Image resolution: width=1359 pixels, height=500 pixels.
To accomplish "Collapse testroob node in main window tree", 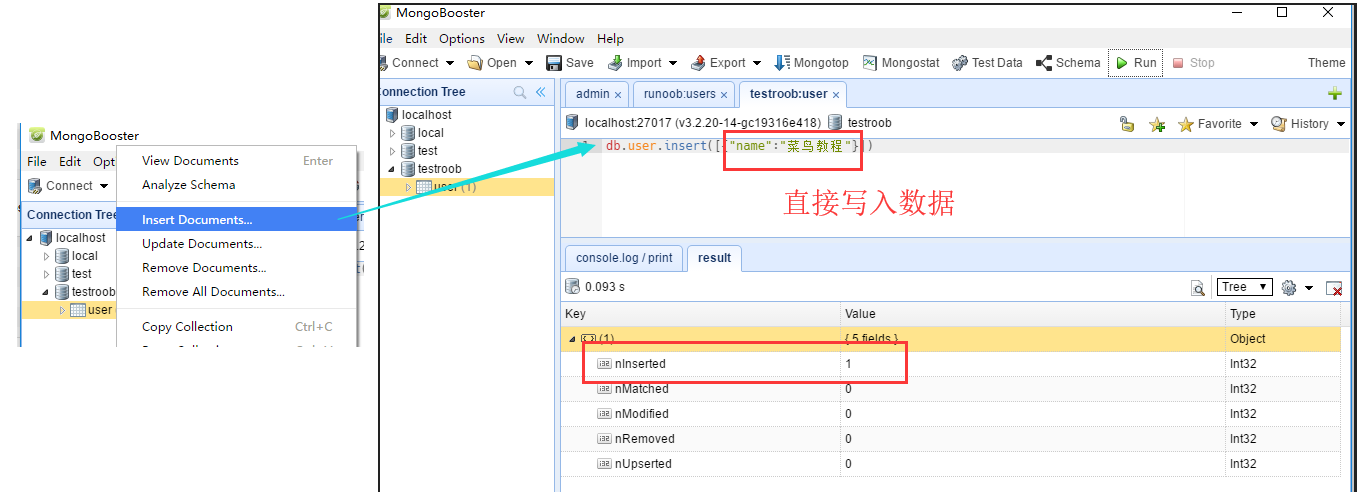I will (x=393, y=169).
